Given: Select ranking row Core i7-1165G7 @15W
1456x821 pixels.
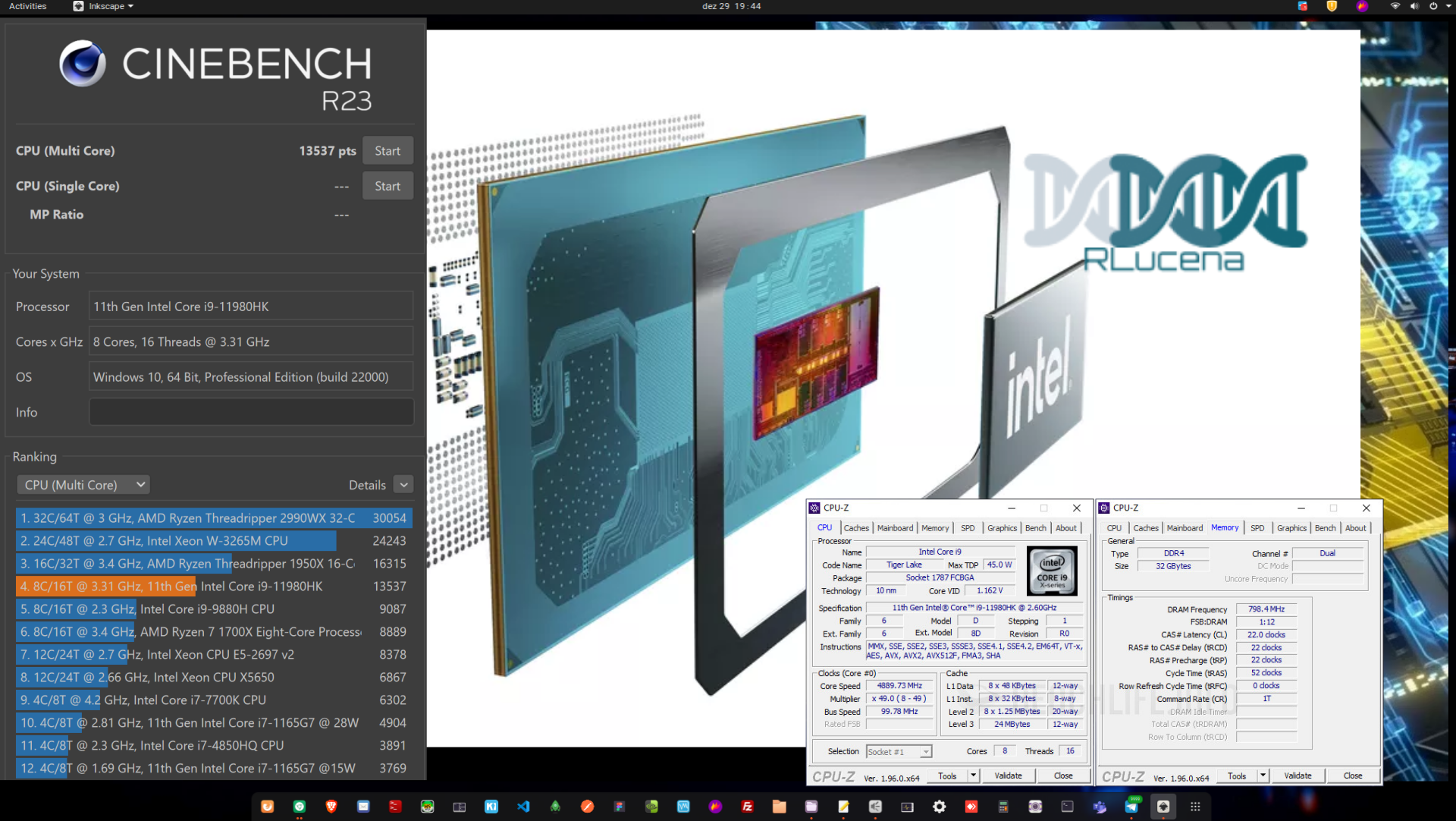Looking at the screenshot, I should click(214, 769).
